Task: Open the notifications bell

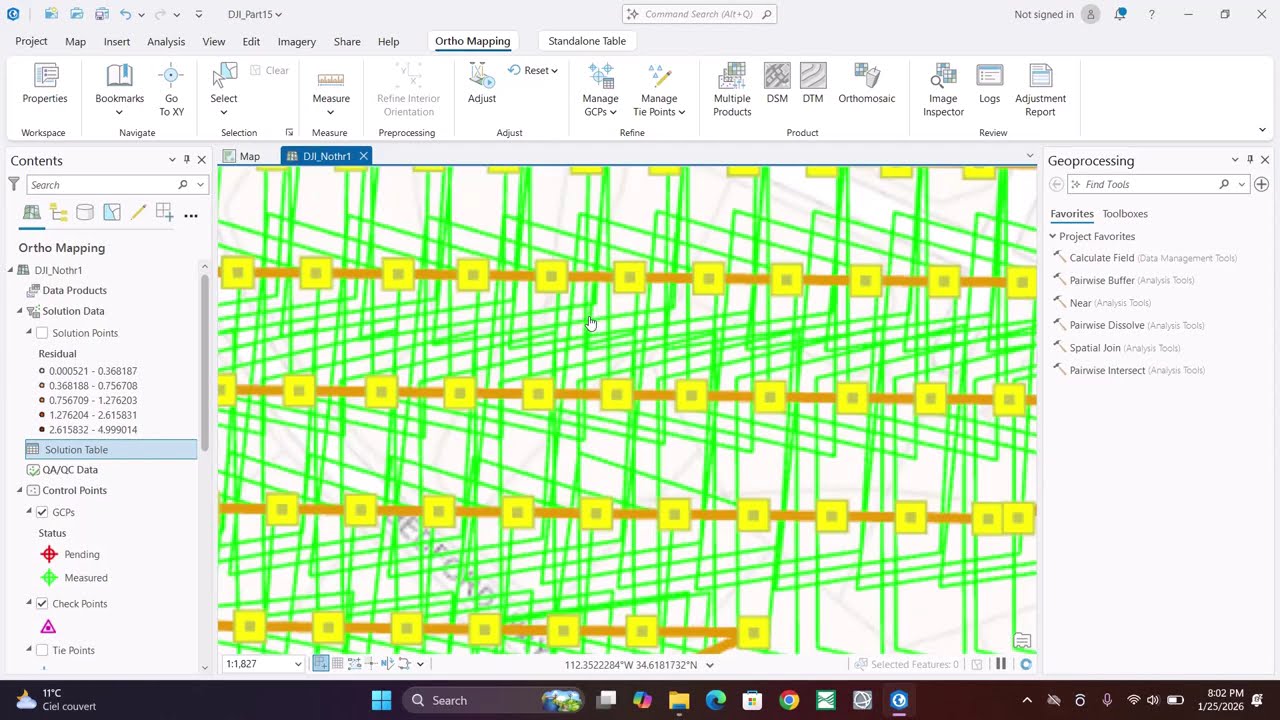Action: 1120,14
